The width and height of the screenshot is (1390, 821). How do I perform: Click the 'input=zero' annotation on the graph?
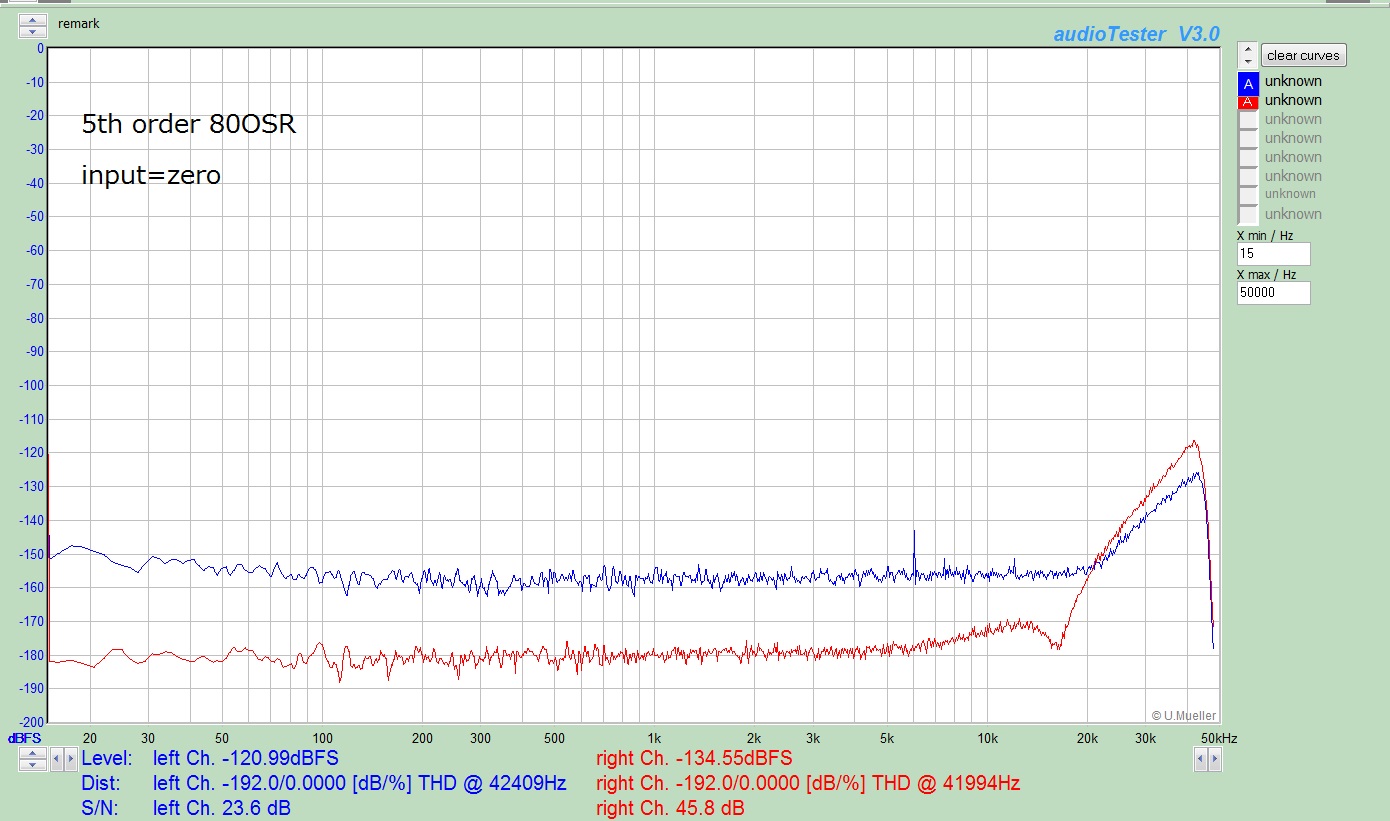click(x=151, y=175)
